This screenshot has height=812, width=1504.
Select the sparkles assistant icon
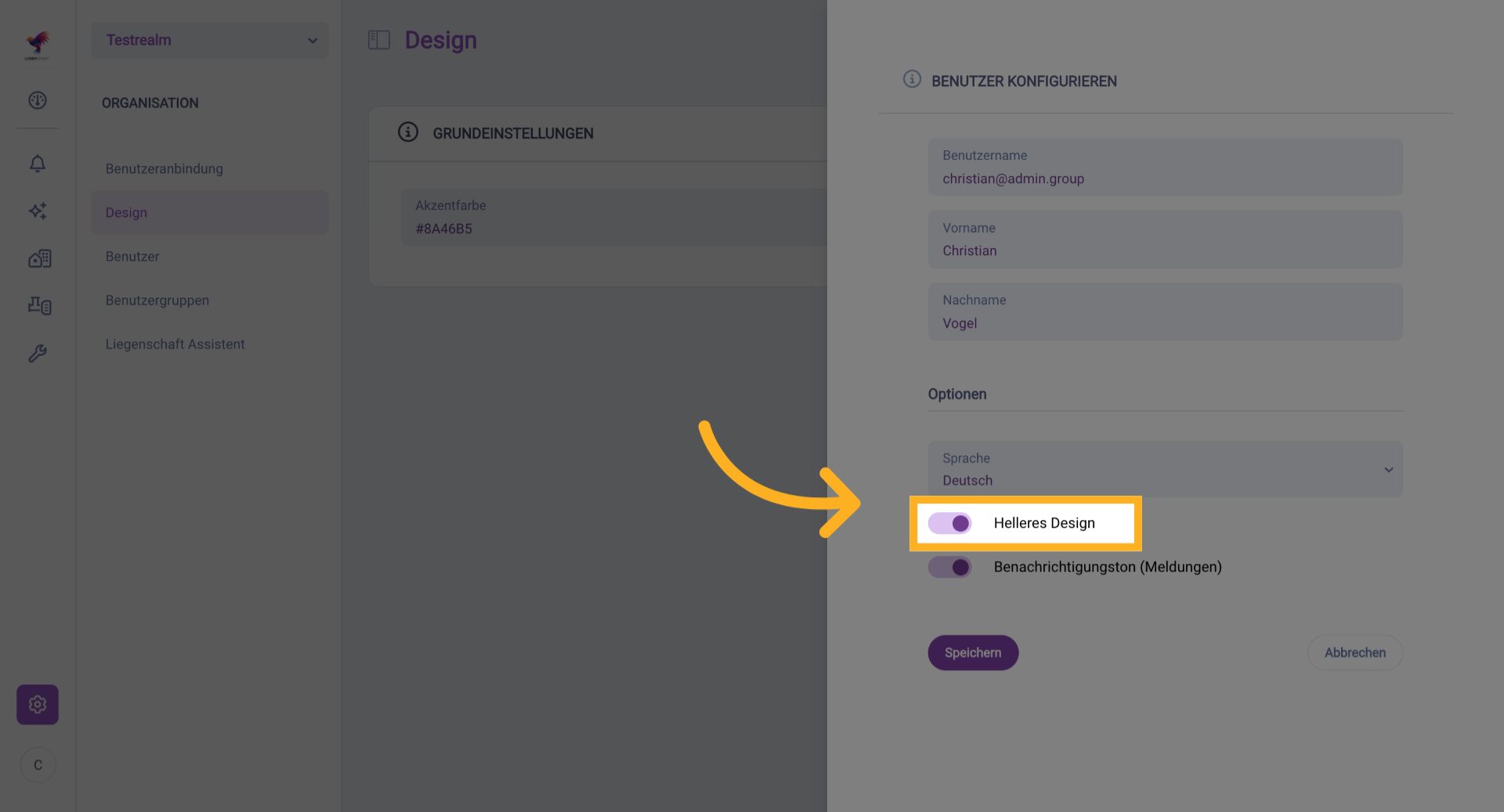37,211
